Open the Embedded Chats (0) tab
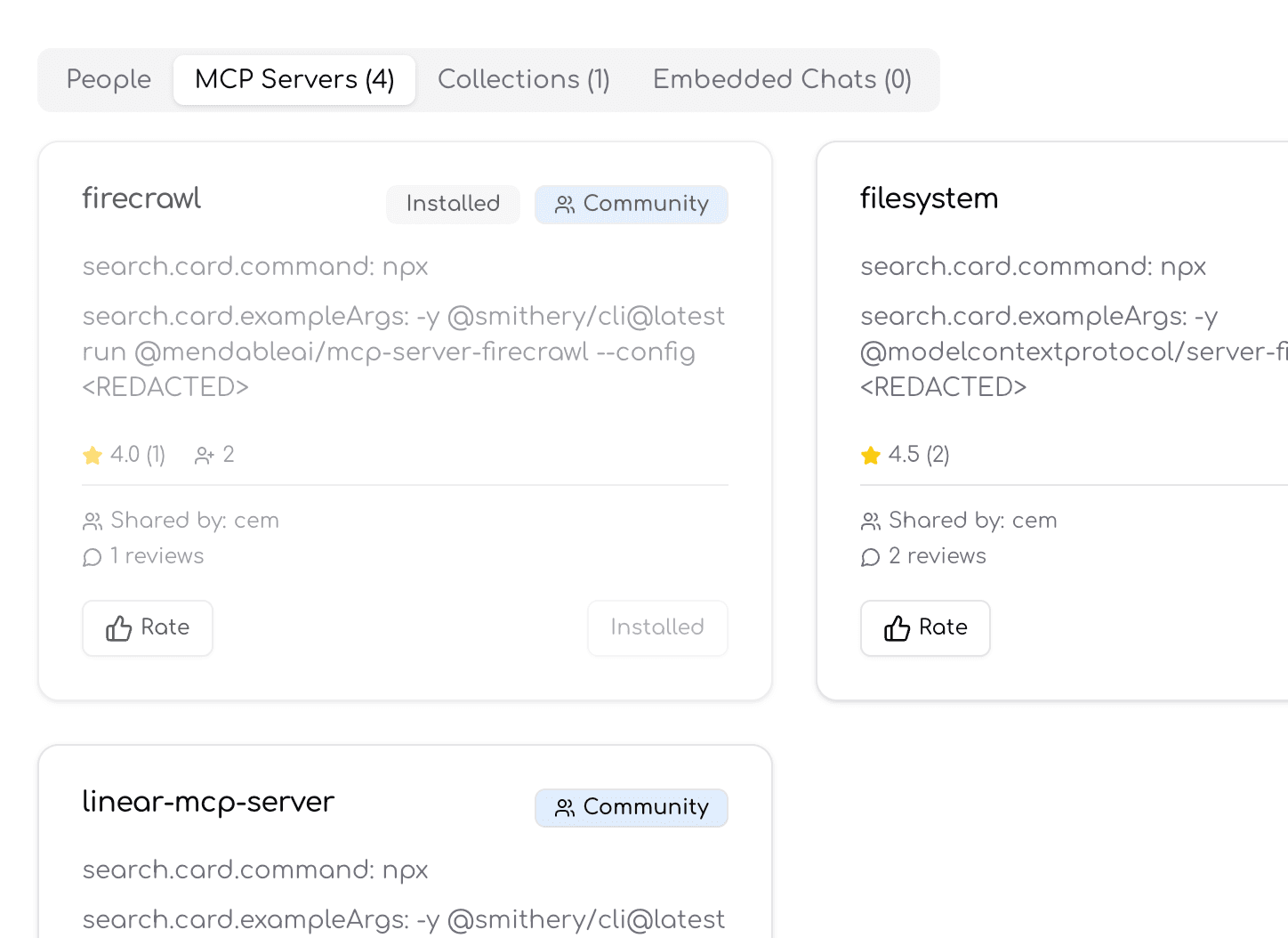 coord(782,79)
